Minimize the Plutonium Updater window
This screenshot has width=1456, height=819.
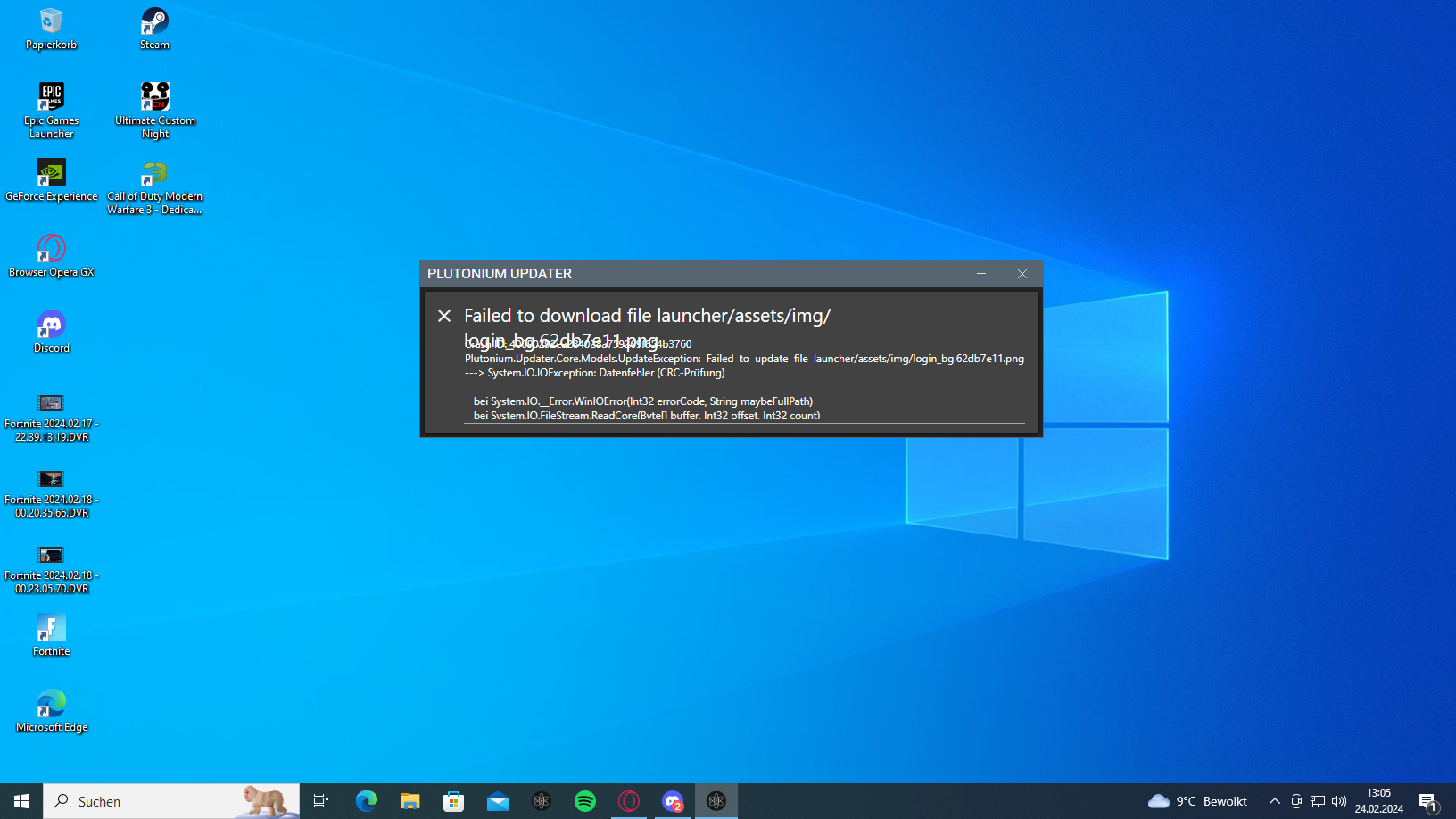981,274
